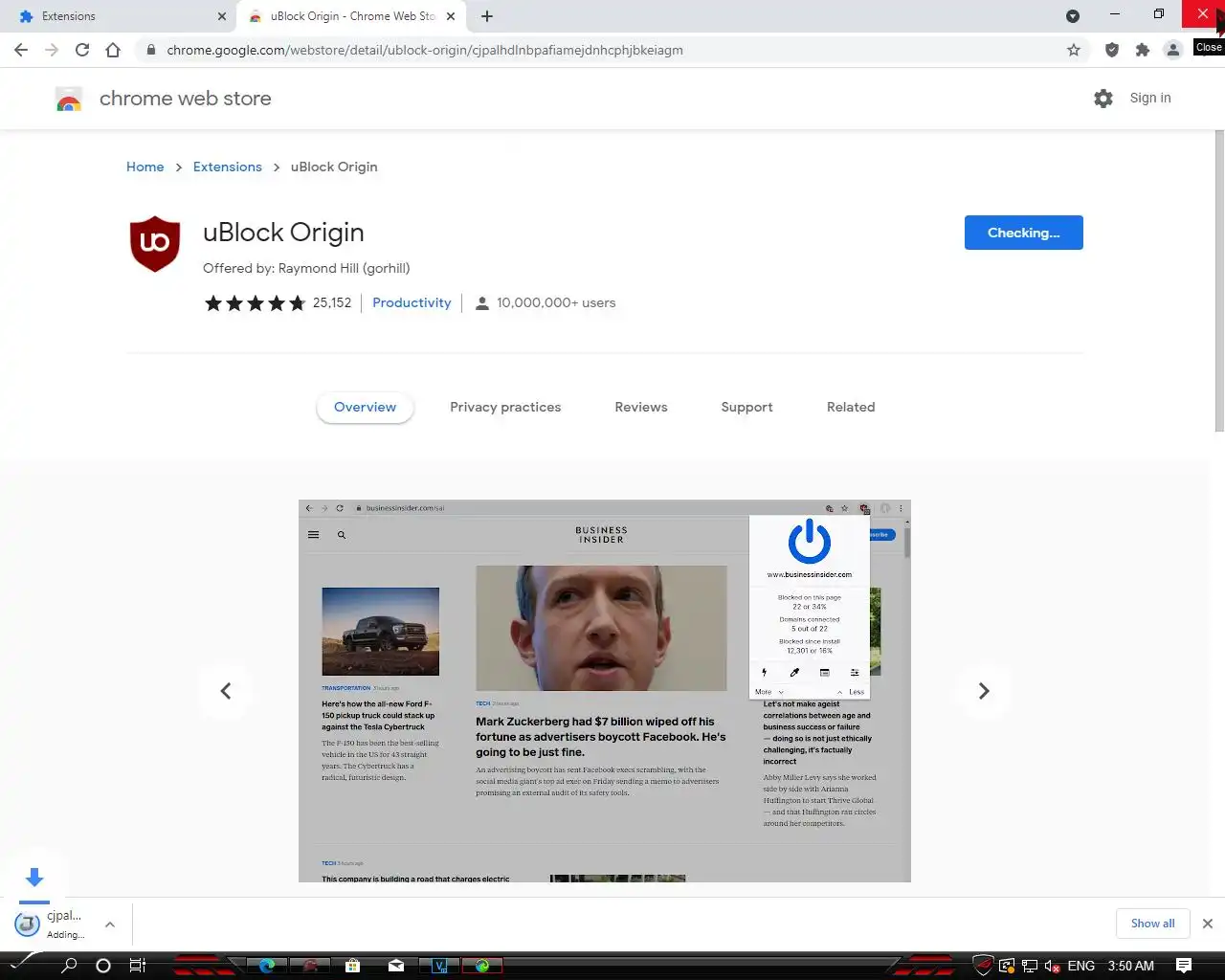The image size is (1225, 980).
Task: Reload the current page
Action: (82, 50)
